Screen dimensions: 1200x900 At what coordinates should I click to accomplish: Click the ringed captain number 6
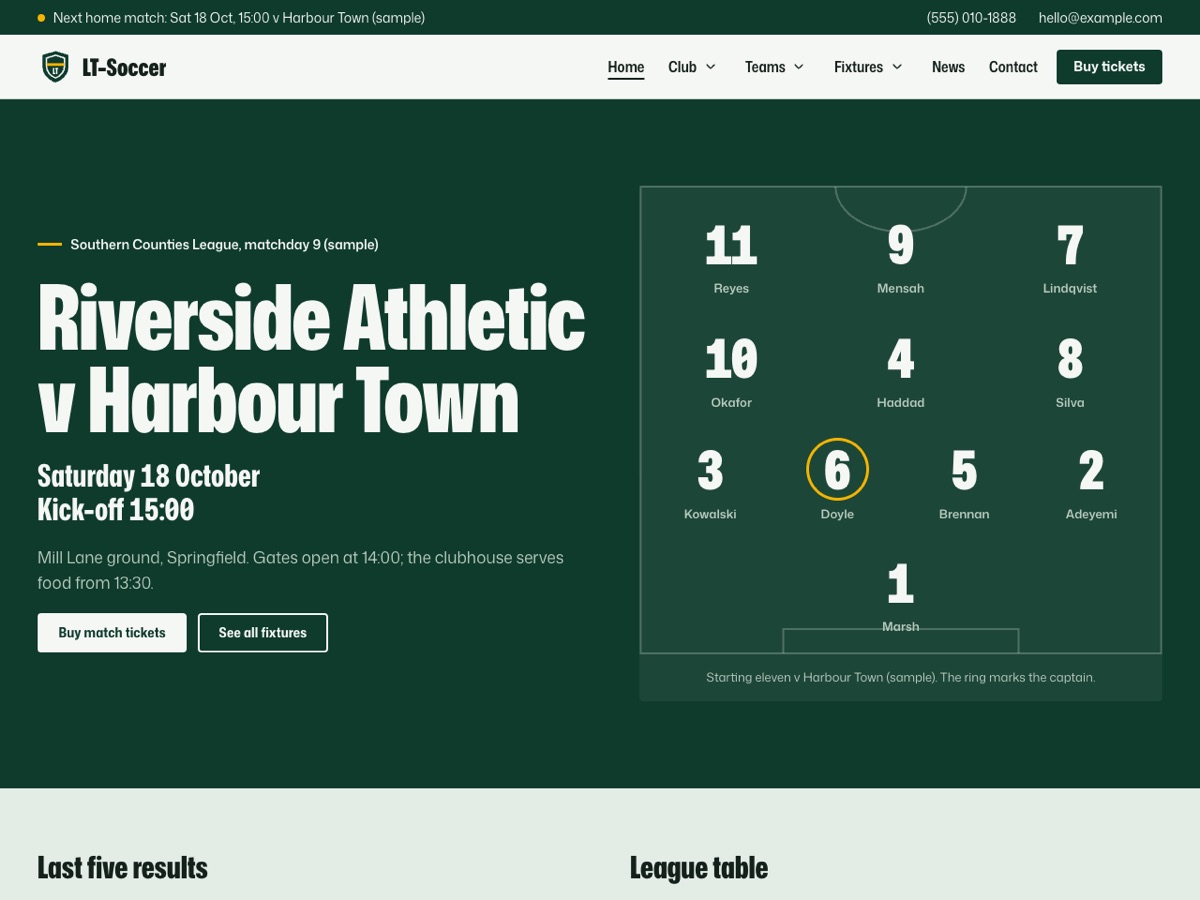[x=837, y=469]
